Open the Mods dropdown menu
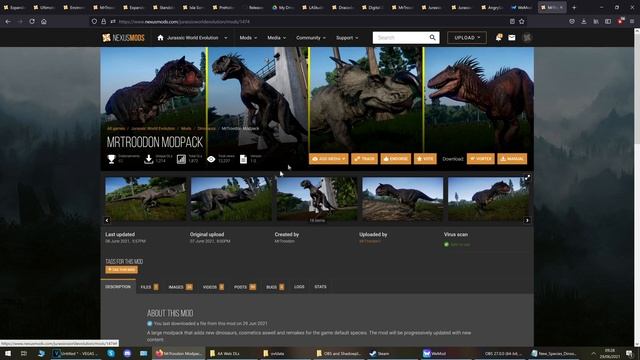640x360 pixels. [248, 38]
